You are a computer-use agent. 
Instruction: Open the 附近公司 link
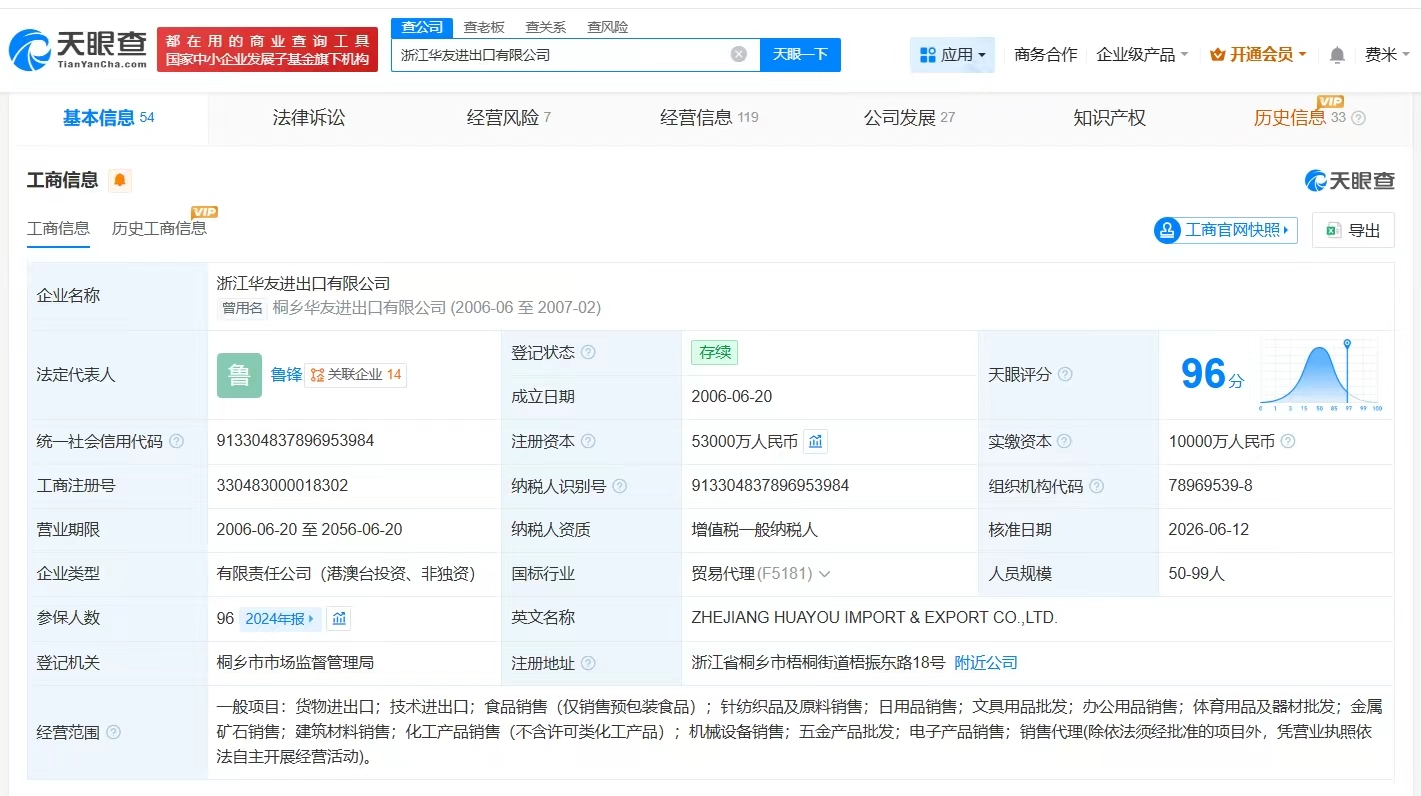coord(986,663)
